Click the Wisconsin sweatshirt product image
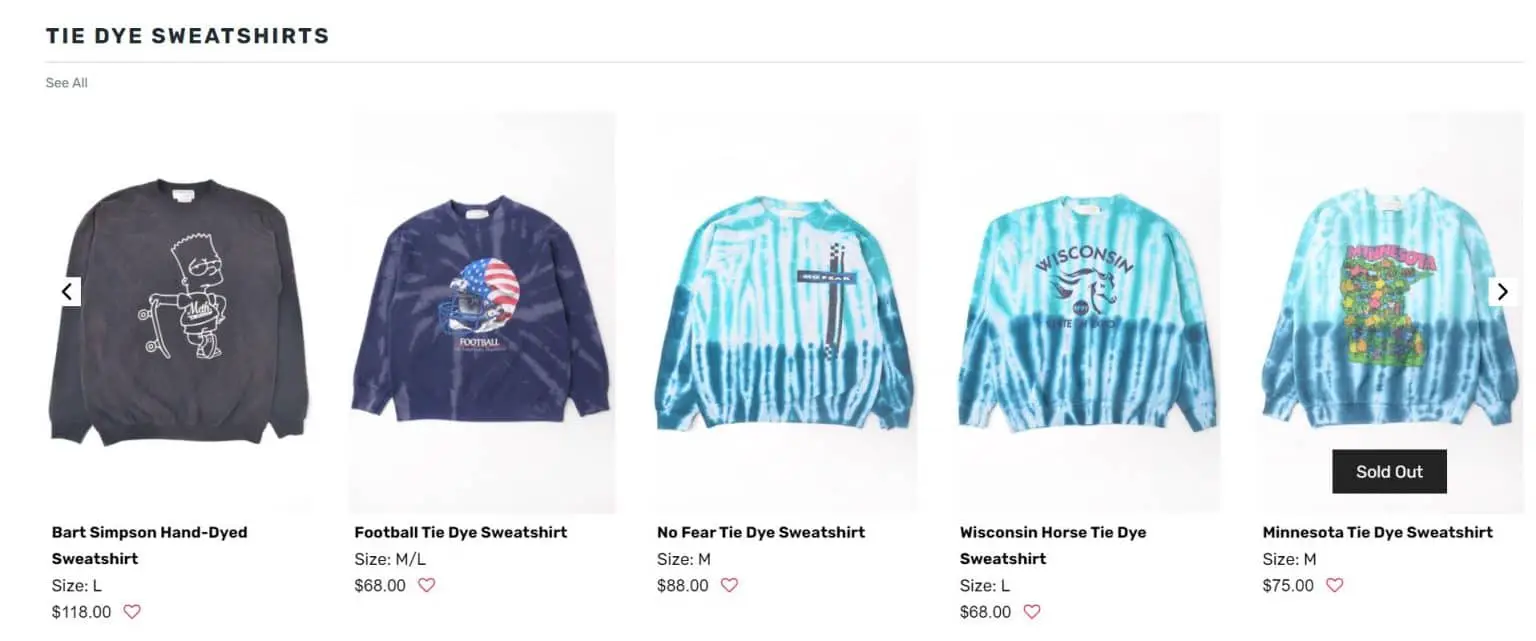 [1090, 310]
